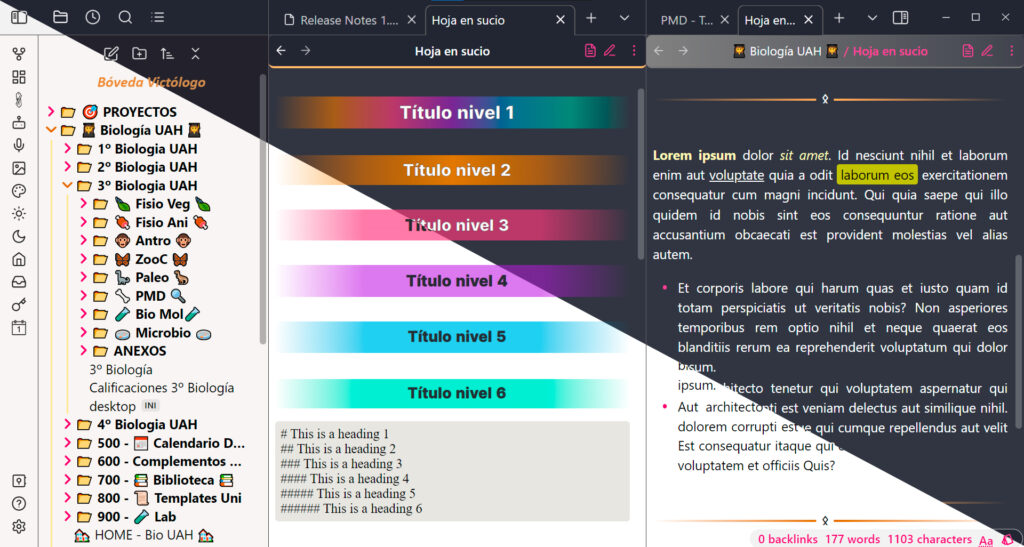1024x547 pixels.
Task: Toggle reading view in middle pane
Action: coord(590,51)
